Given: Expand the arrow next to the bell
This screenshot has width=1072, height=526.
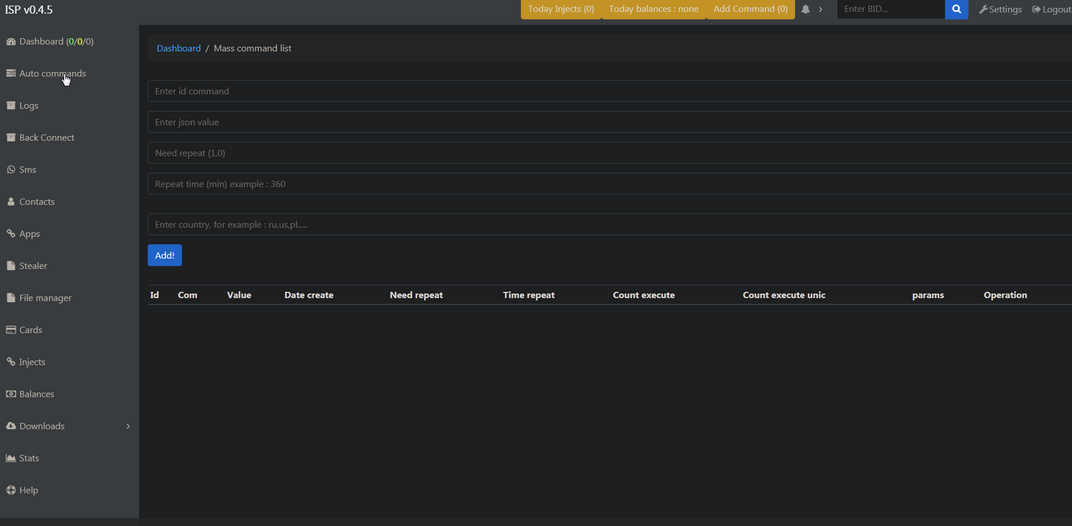Looking at the screenshot, I should [x=821, y=10].
